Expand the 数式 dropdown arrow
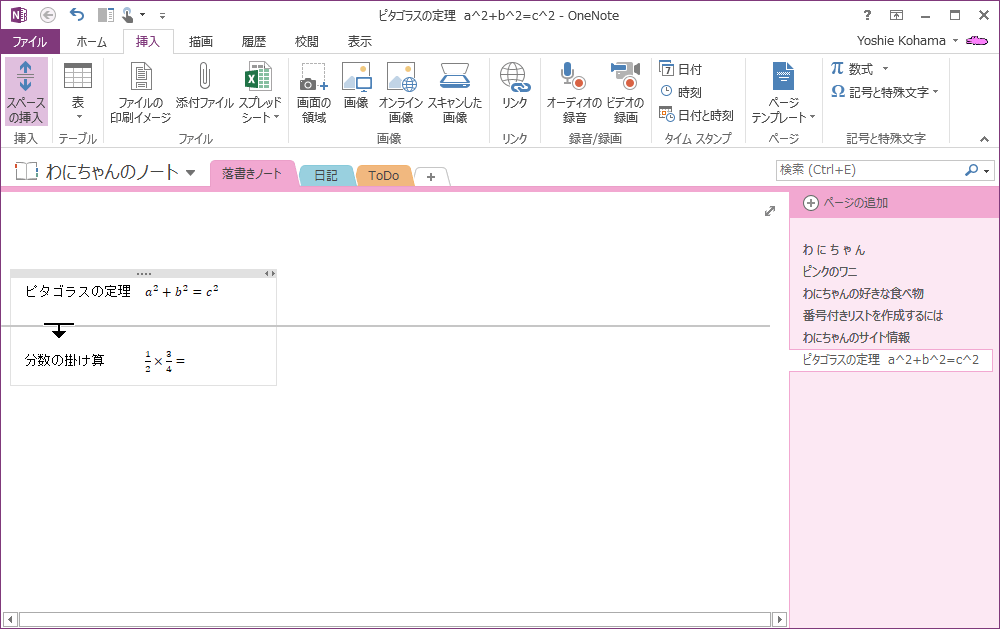This screenshot has height=629, width=1000. click(x=885, y=68)
